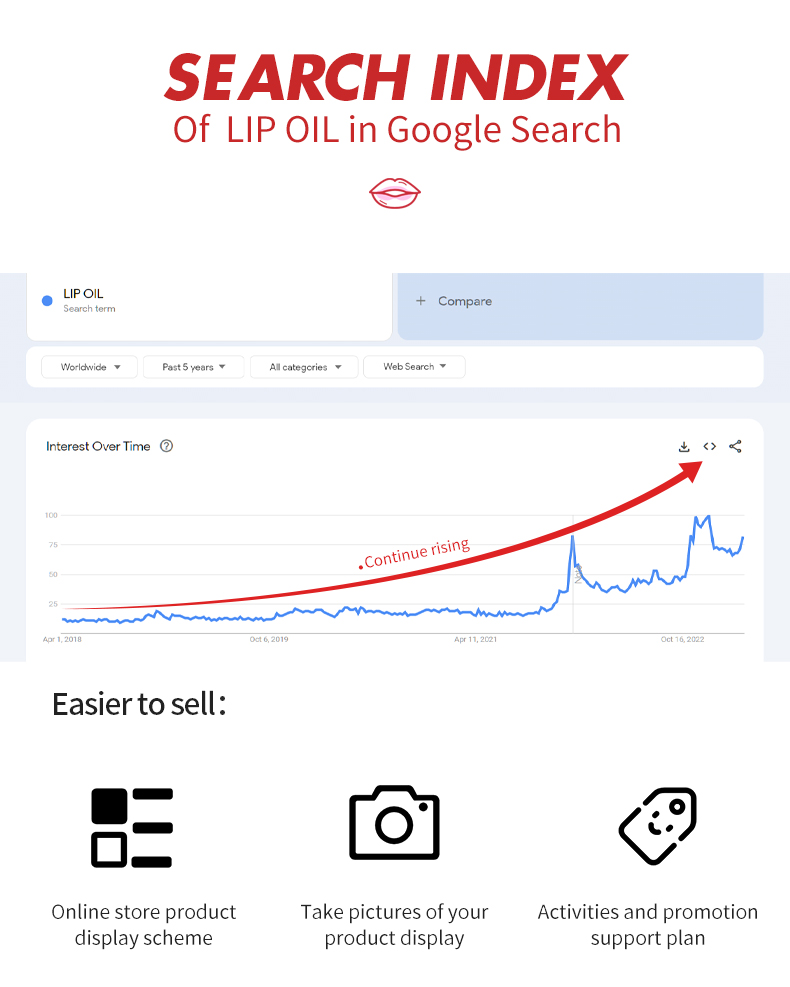Click the red lips icon
Image resolution: width=790 pixels, height=987 pixels.
[x=395, y=193]
